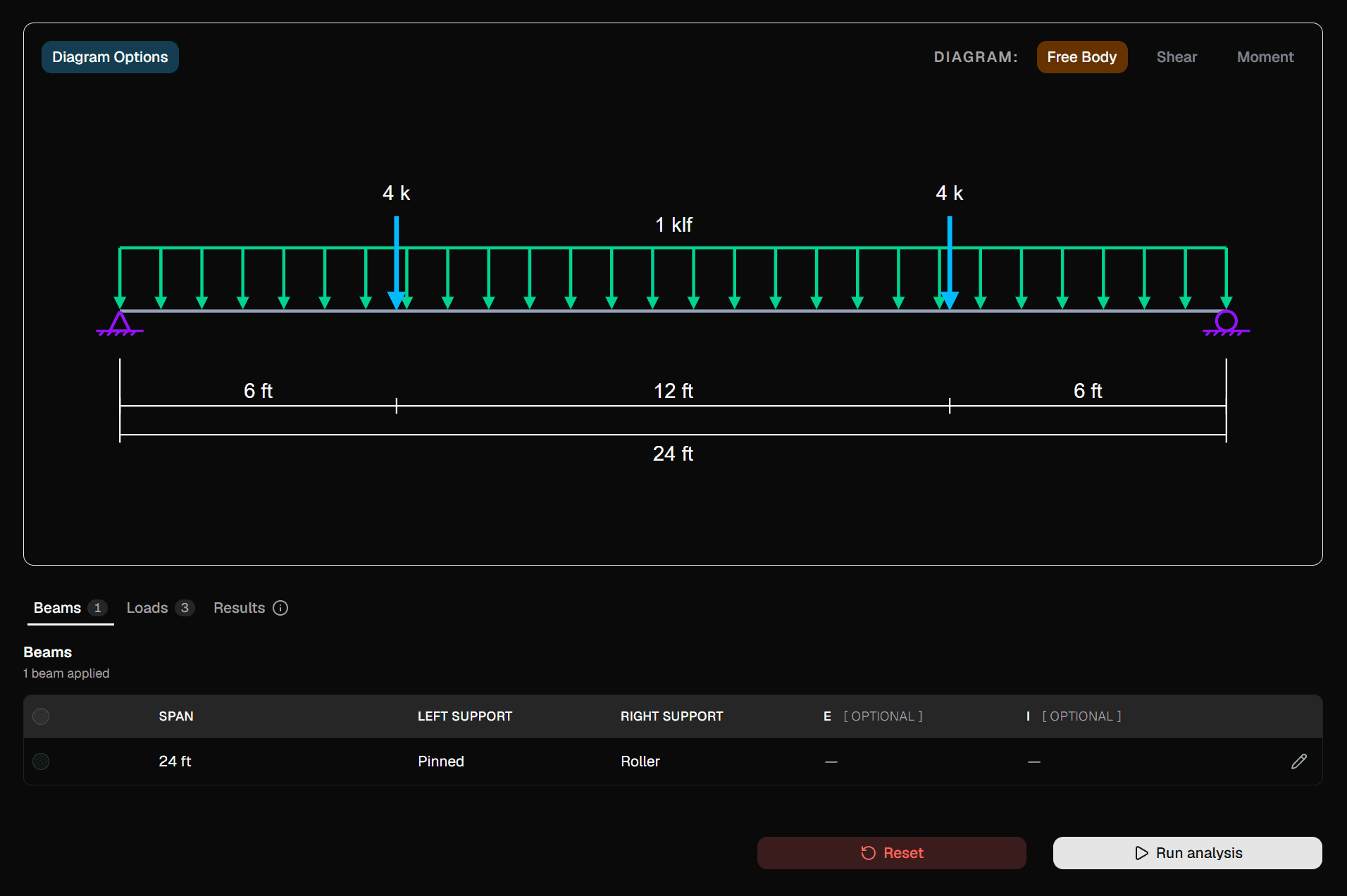The width and height of the screenshot is (1347, 896).
Task: Click the 1 klf distributed load label
Action: [x=673, y=225]
